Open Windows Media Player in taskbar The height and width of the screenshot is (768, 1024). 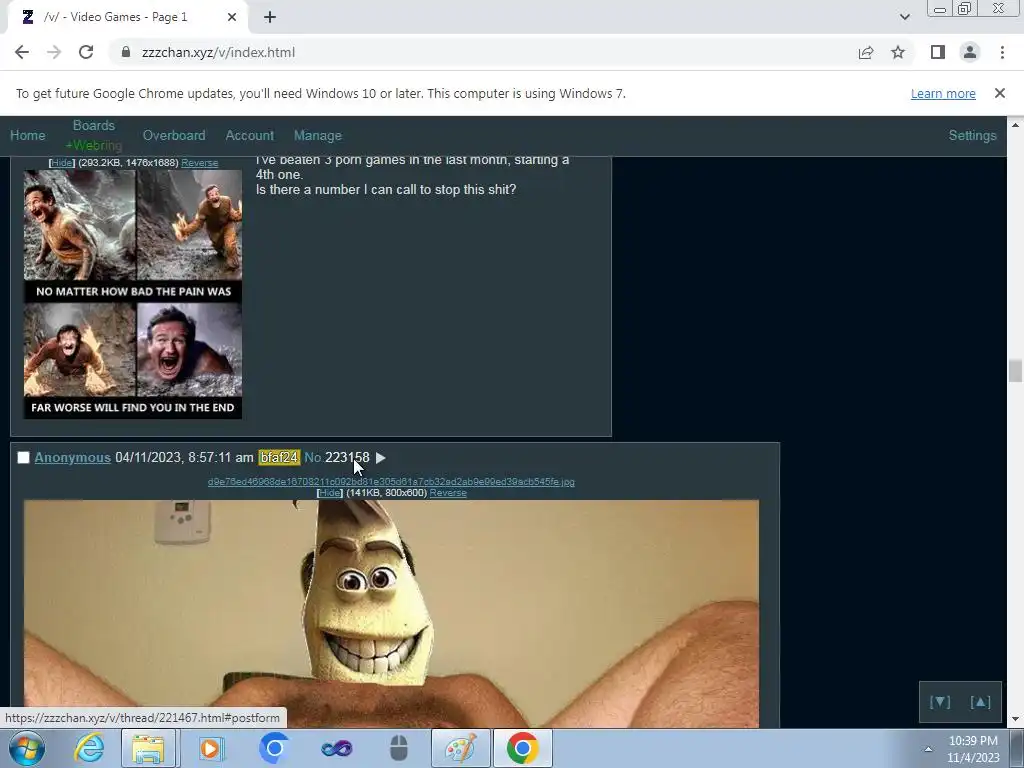[x=210, y=748]
